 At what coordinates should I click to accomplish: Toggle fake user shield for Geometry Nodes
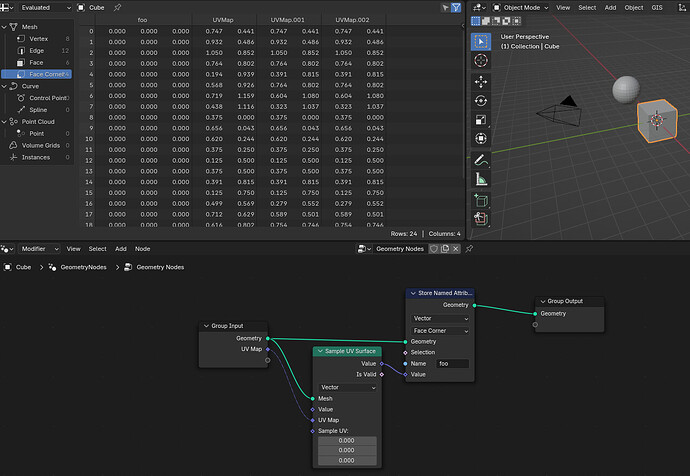pos(434,249)
